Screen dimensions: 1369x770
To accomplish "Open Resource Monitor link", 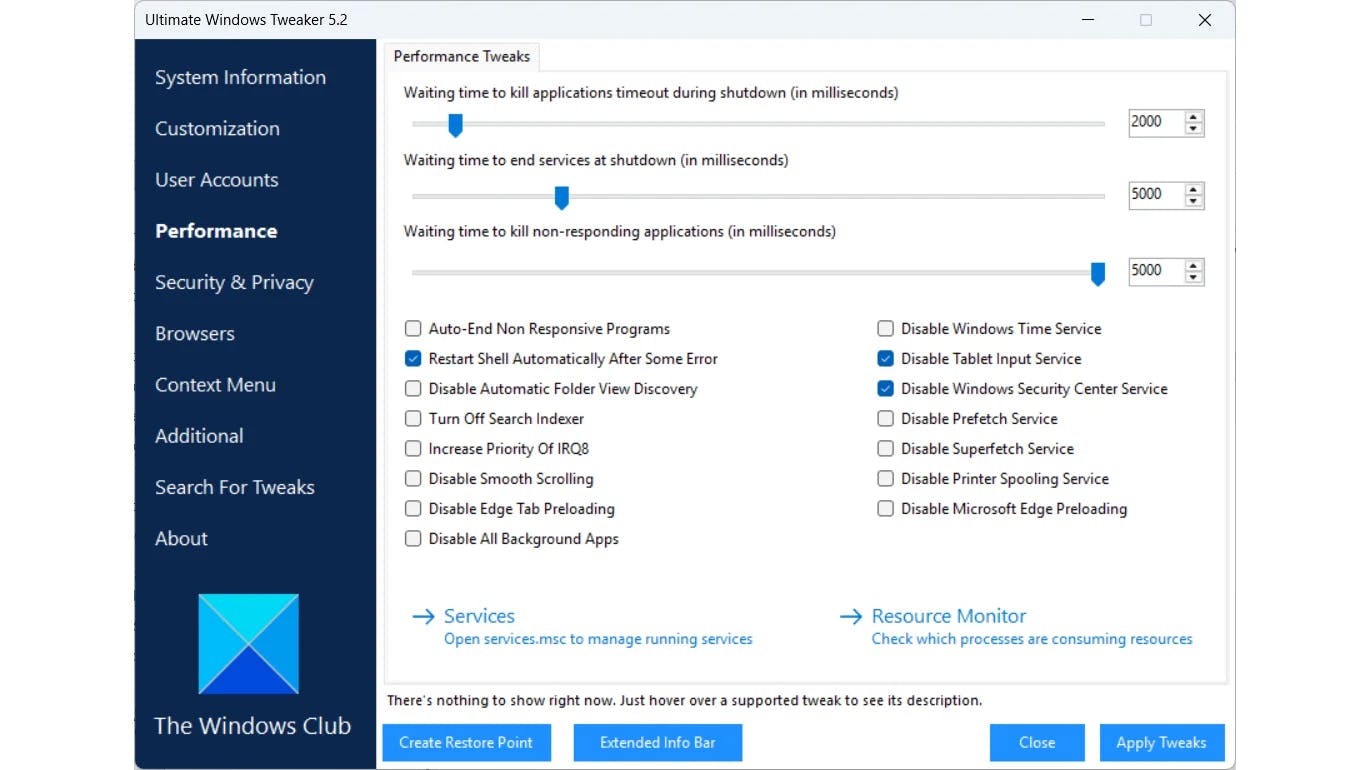I will tap(949, 617).
